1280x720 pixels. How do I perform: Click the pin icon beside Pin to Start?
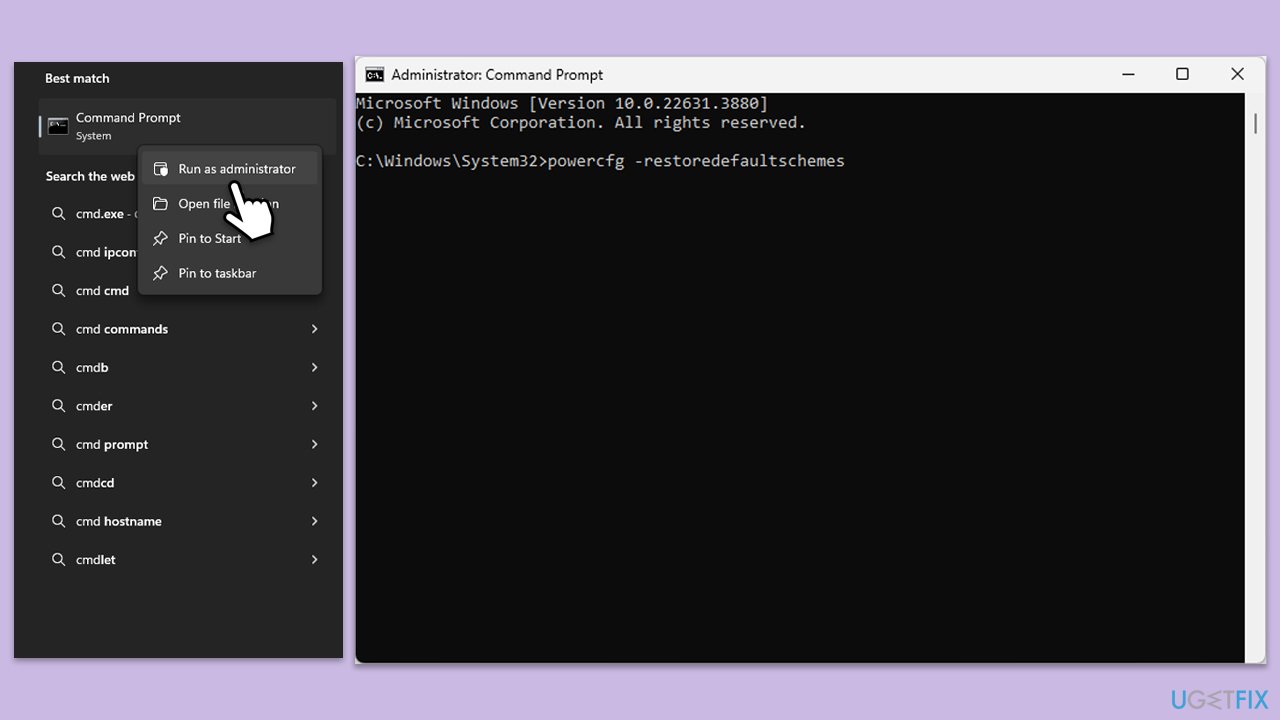click(x=160, y=238)
